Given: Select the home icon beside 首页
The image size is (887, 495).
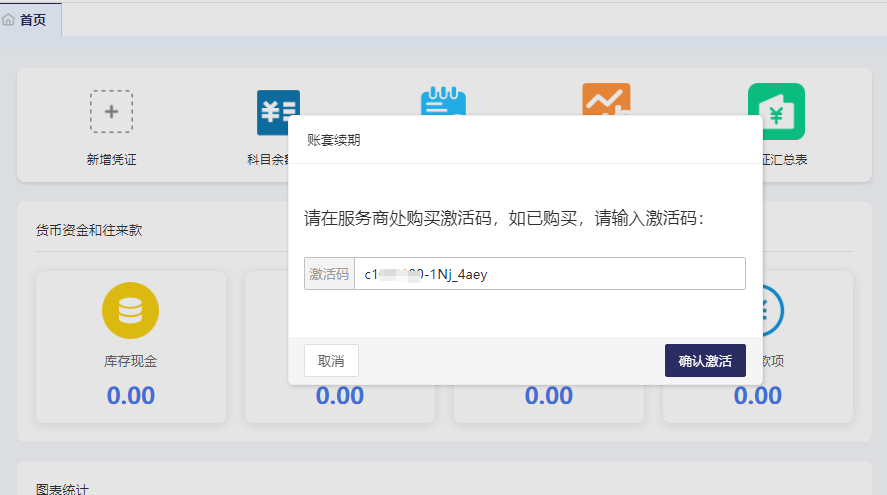Looking at the screenshot, I should [8, 20].
